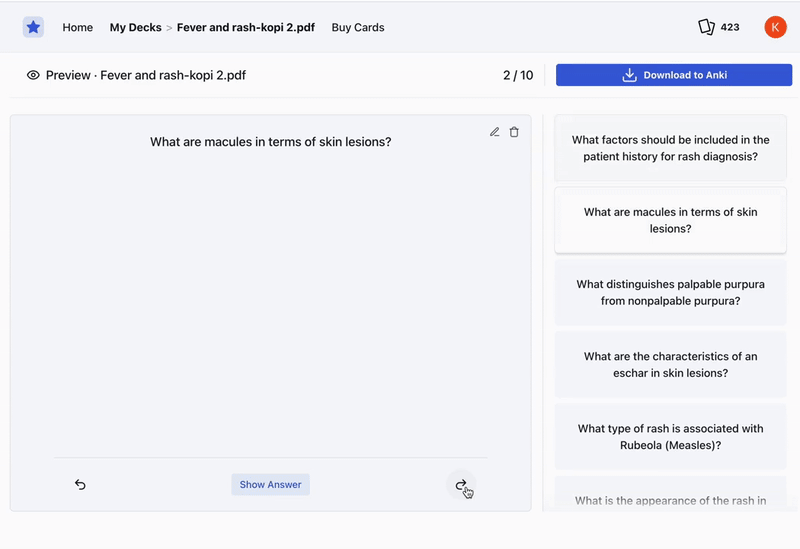Click the Download to Anki button
This screenshot has height=549, width=800.
coord(673,75)
